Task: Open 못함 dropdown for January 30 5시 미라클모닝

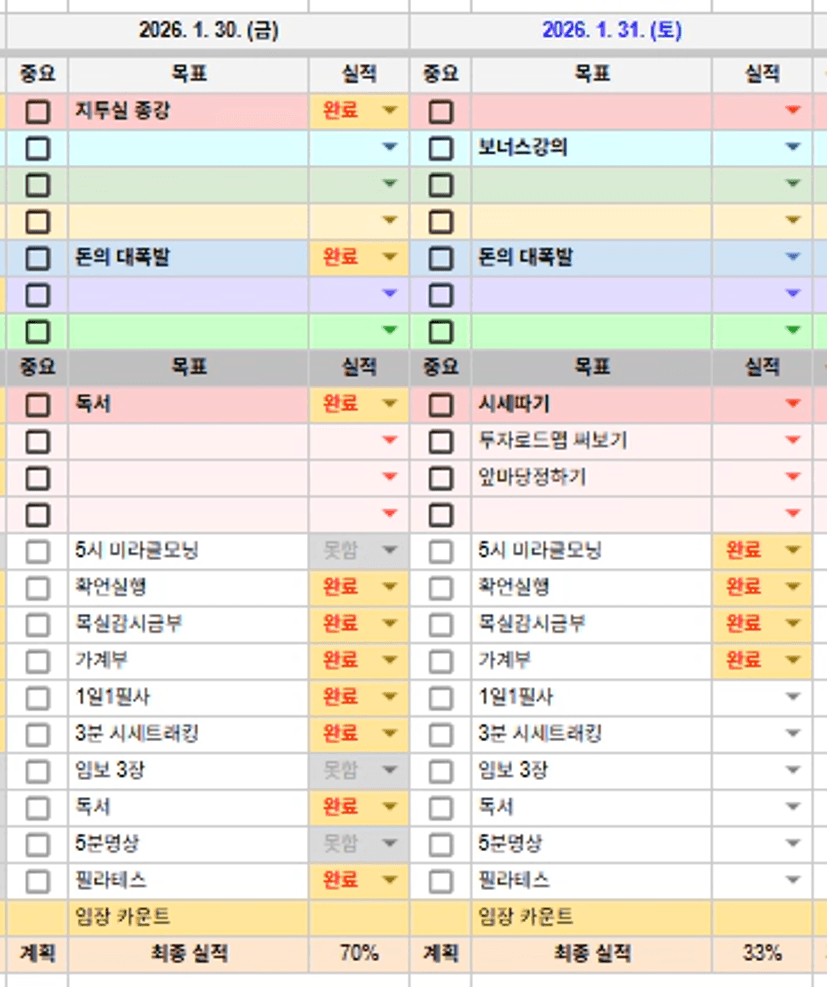Action: 390,551
